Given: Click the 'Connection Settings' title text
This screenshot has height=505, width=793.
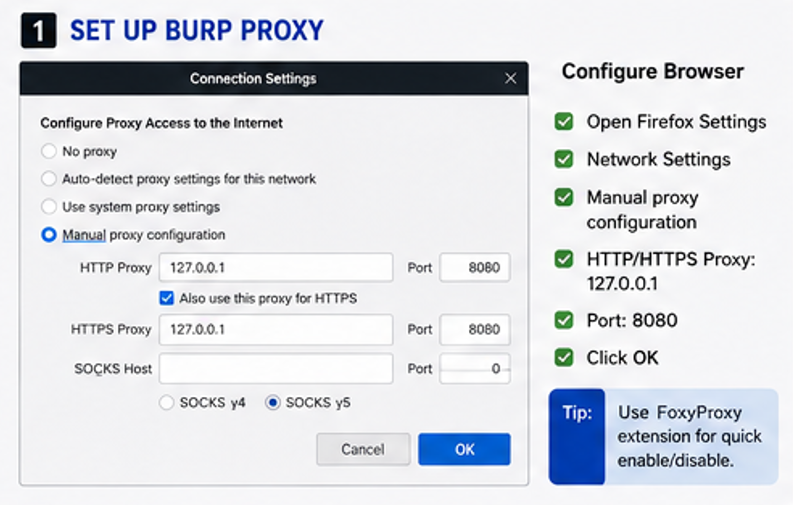Looking at the screenshot, I should point(253,79).
